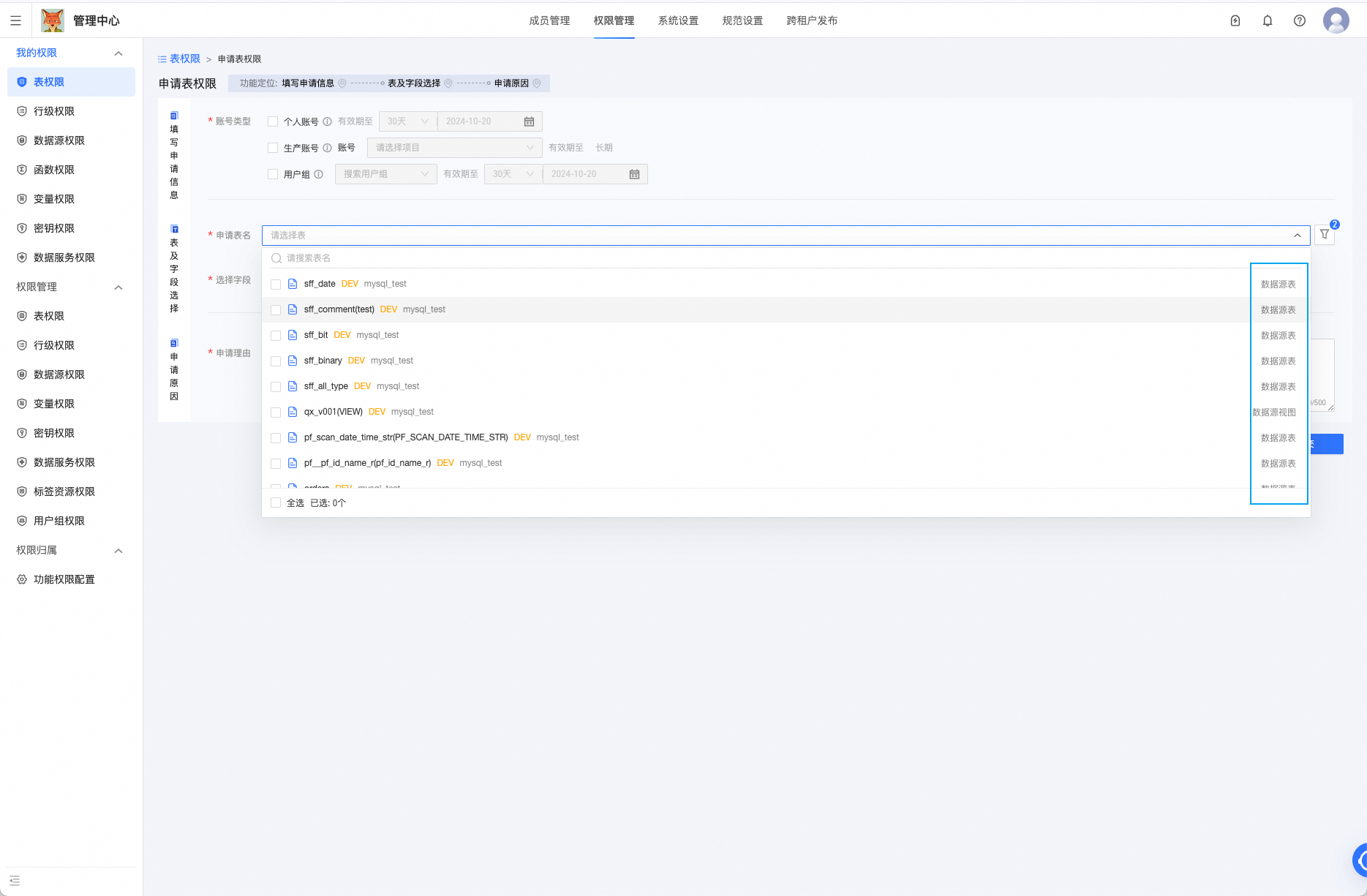This screenshot has height=896, width=1367.
Task: Switch to 系统设置 in the top menu
Action: (x=678, y=20)
